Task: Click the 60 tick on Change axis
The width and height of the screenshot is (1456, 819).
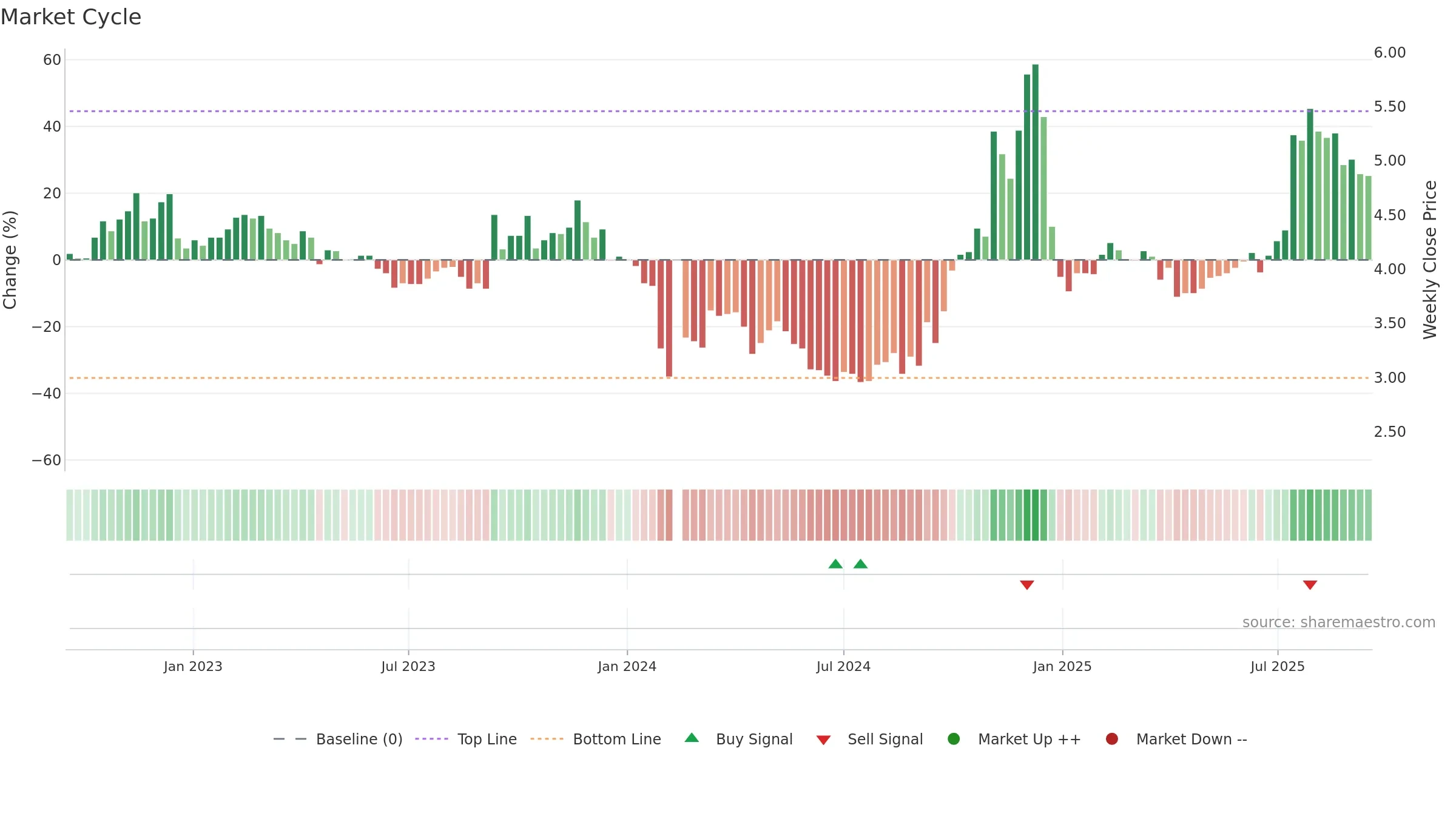Action: (x=52, y=60)
